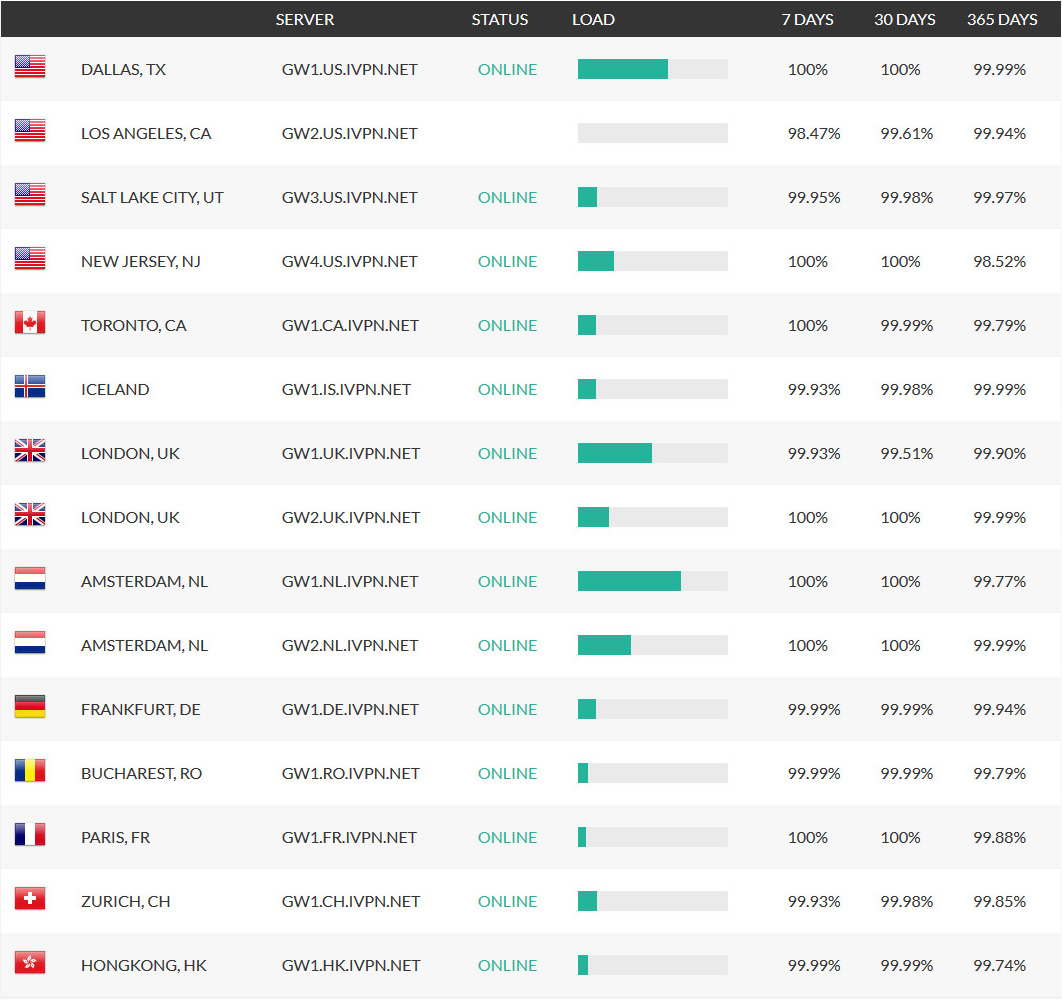The width and height of the screenshot is (1062, 1000).
Task: Click the Iceland flag icon
Action: pos(30,386)
